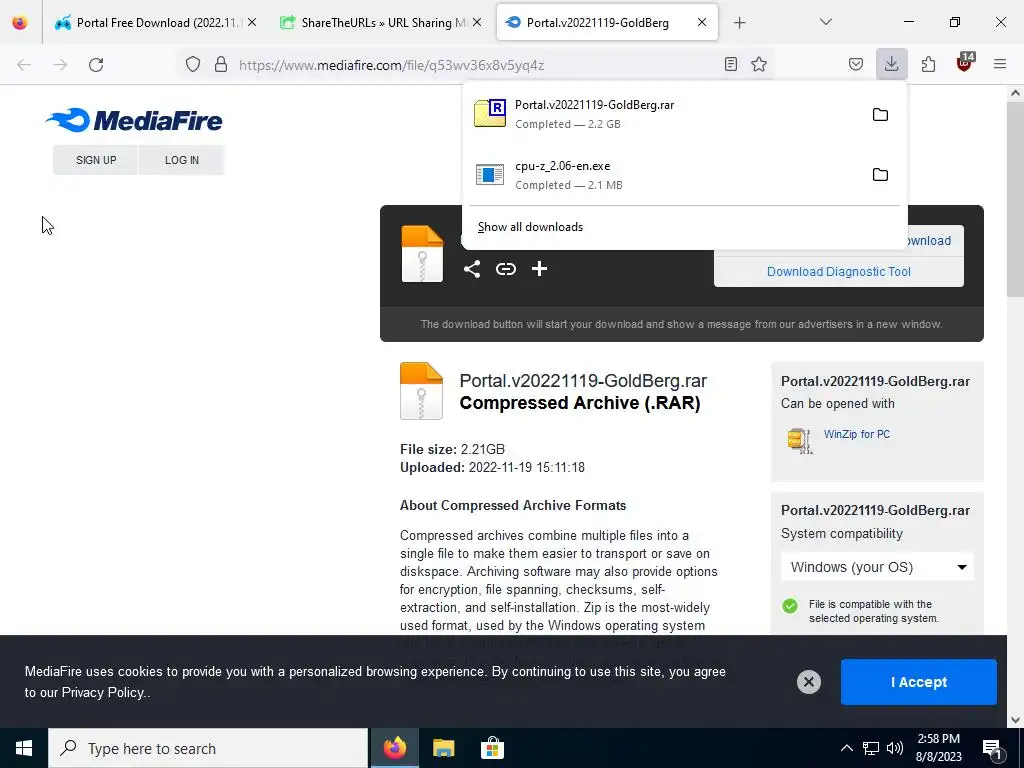Open the Extensions puzzle icon
Viewport: 1024px width, 768px height.
tap(928, 64)
